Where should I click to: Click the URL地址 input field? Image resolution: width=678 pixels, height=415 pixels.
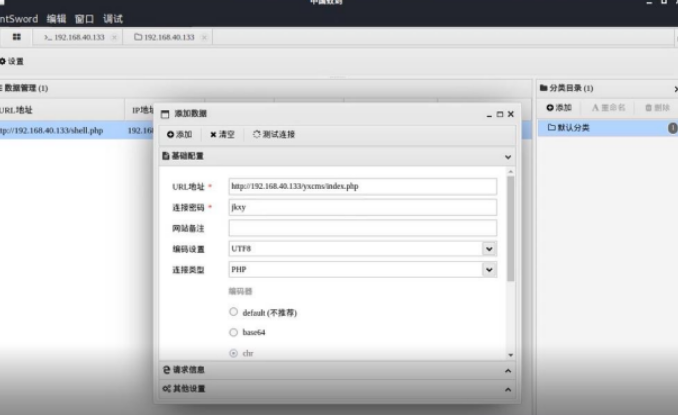tap(362, 186)
